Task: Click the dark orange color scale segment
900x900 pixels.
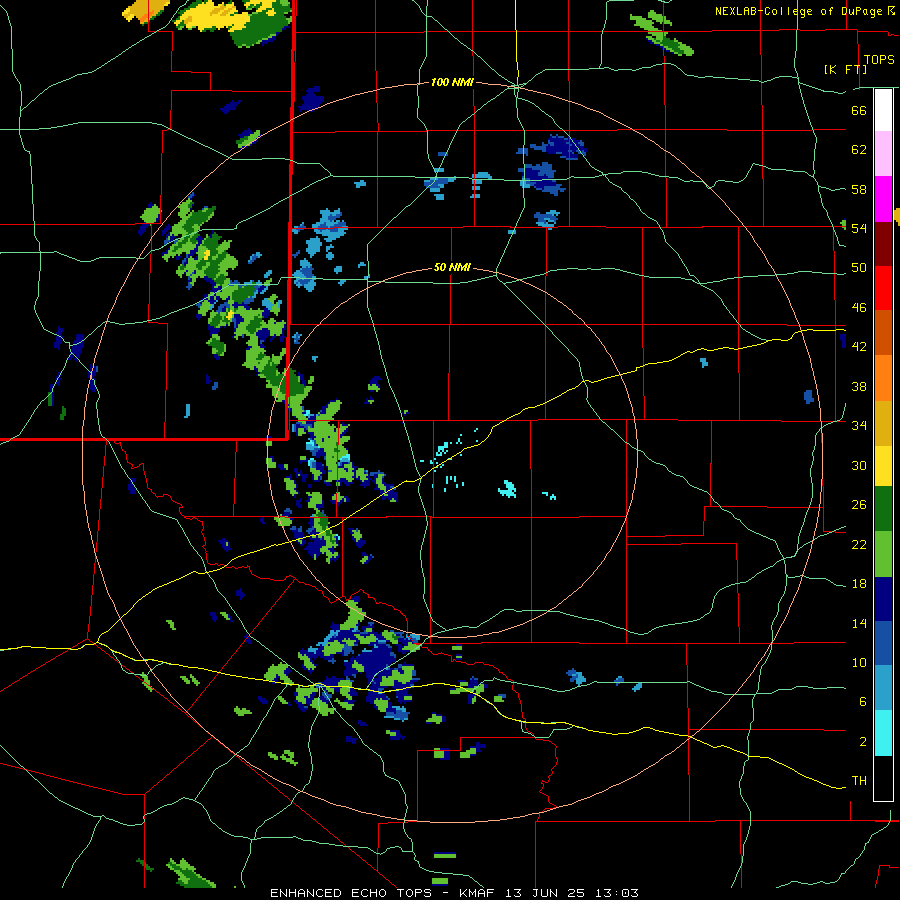Action: pos(883,333)
